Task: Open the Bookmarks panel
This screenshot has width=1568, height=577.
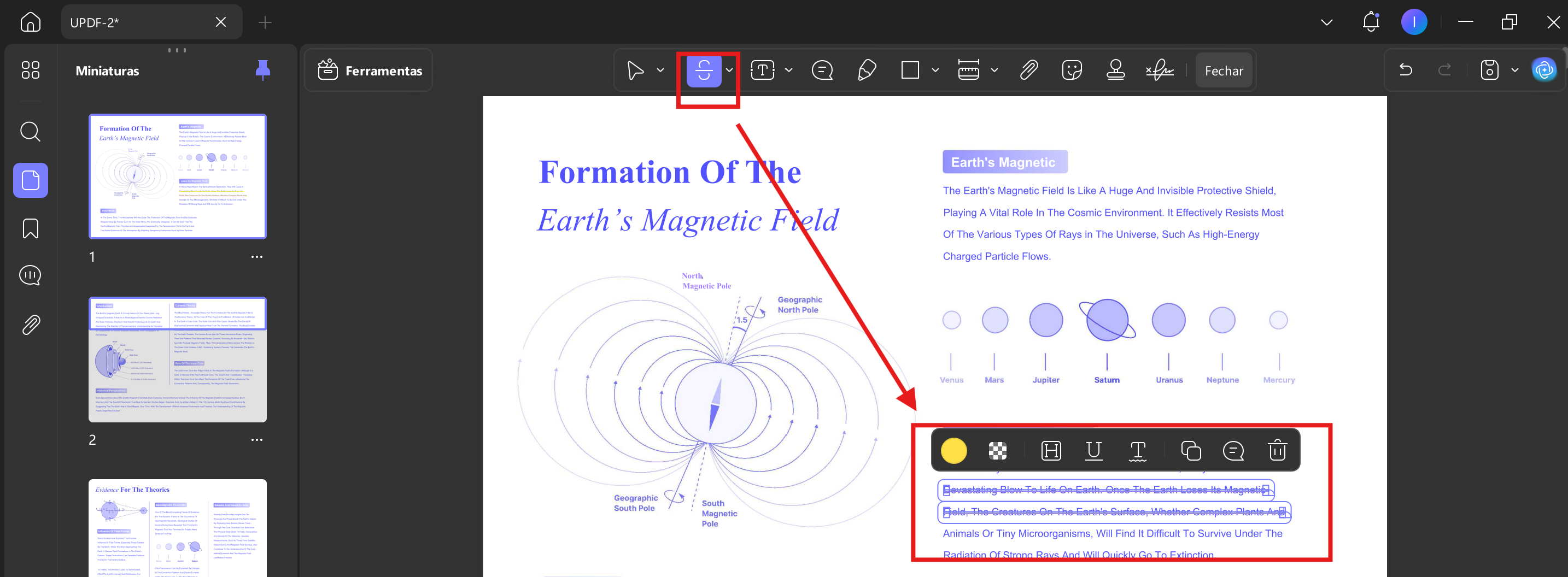Action: click(x=31, y=229)
